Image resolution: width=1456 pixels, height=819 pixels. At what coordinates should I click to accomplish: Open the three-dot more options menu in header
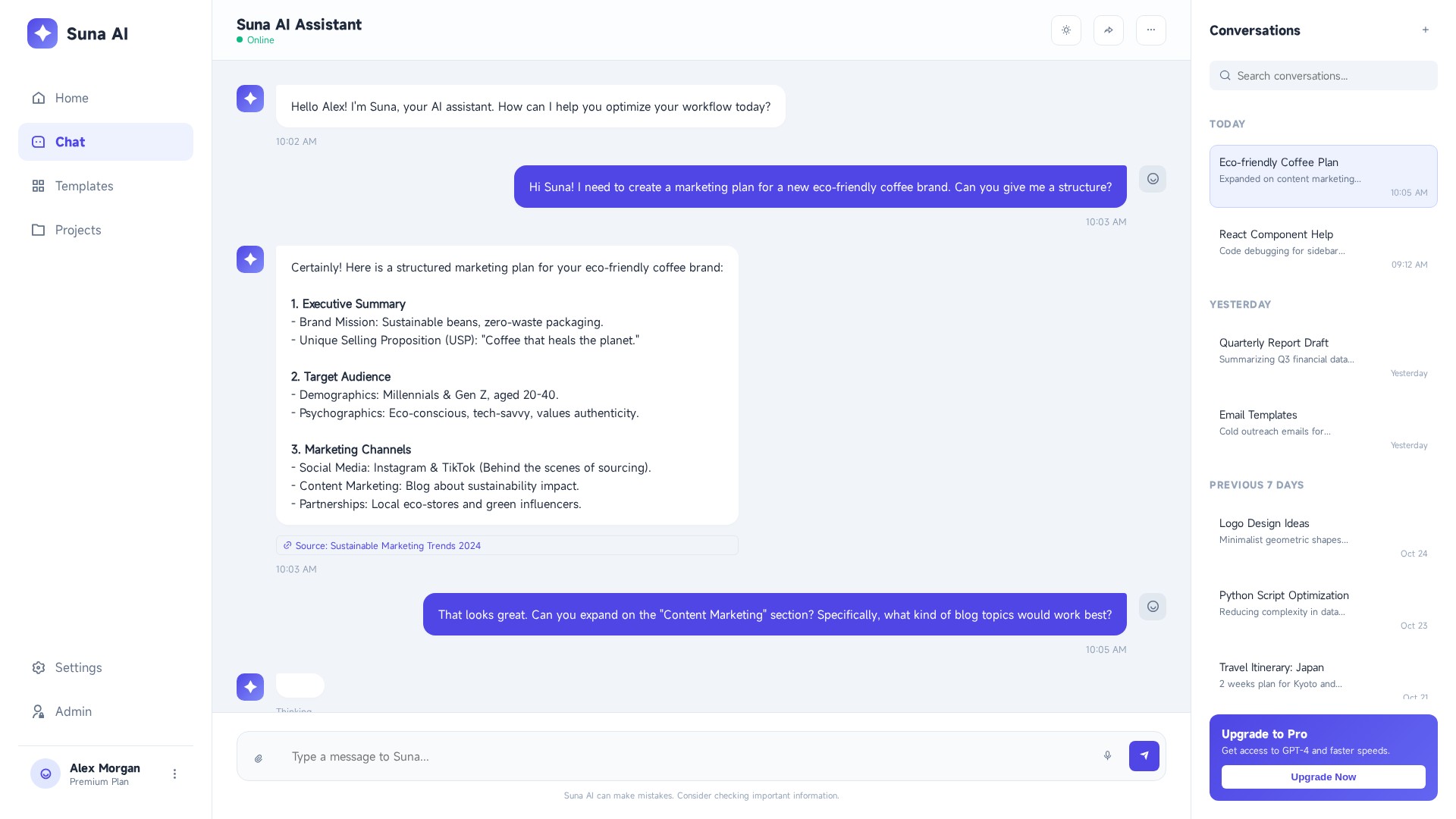point(1150,30)
